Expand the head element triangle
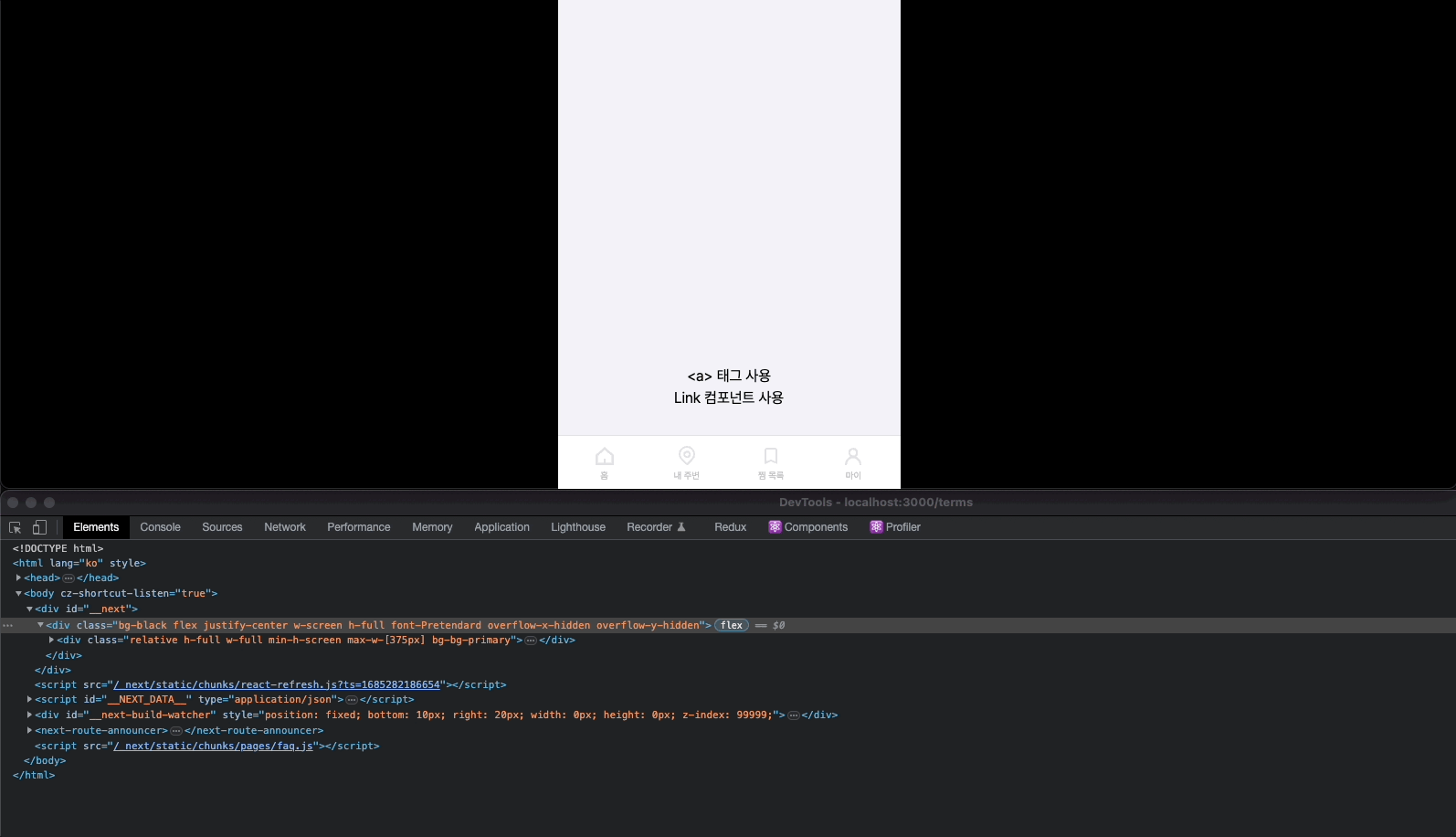Viewport: 1456px width, 837px height. 18,577
